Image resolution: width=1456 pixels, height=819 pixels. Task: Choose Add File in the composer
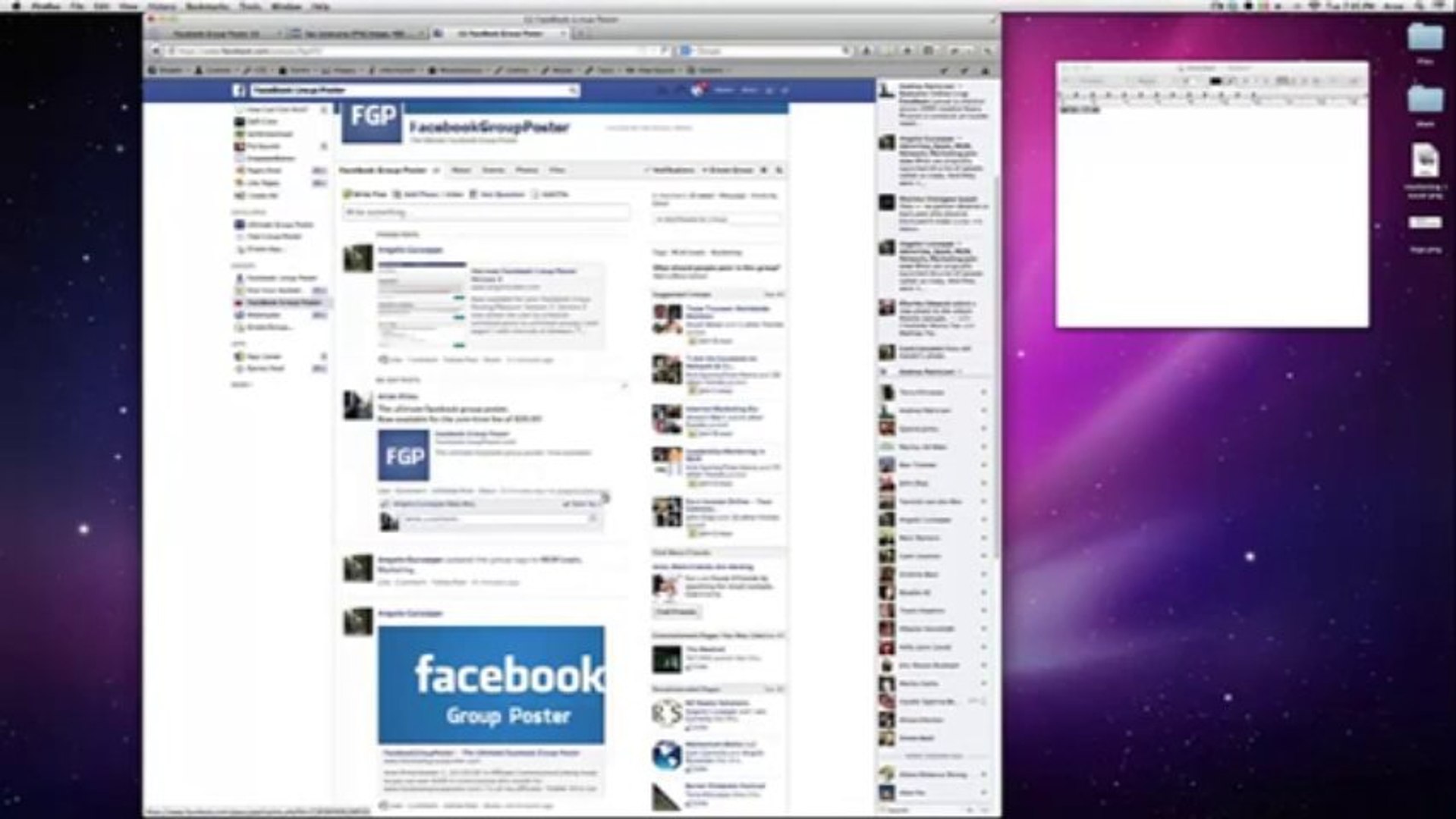pos(550,195)
